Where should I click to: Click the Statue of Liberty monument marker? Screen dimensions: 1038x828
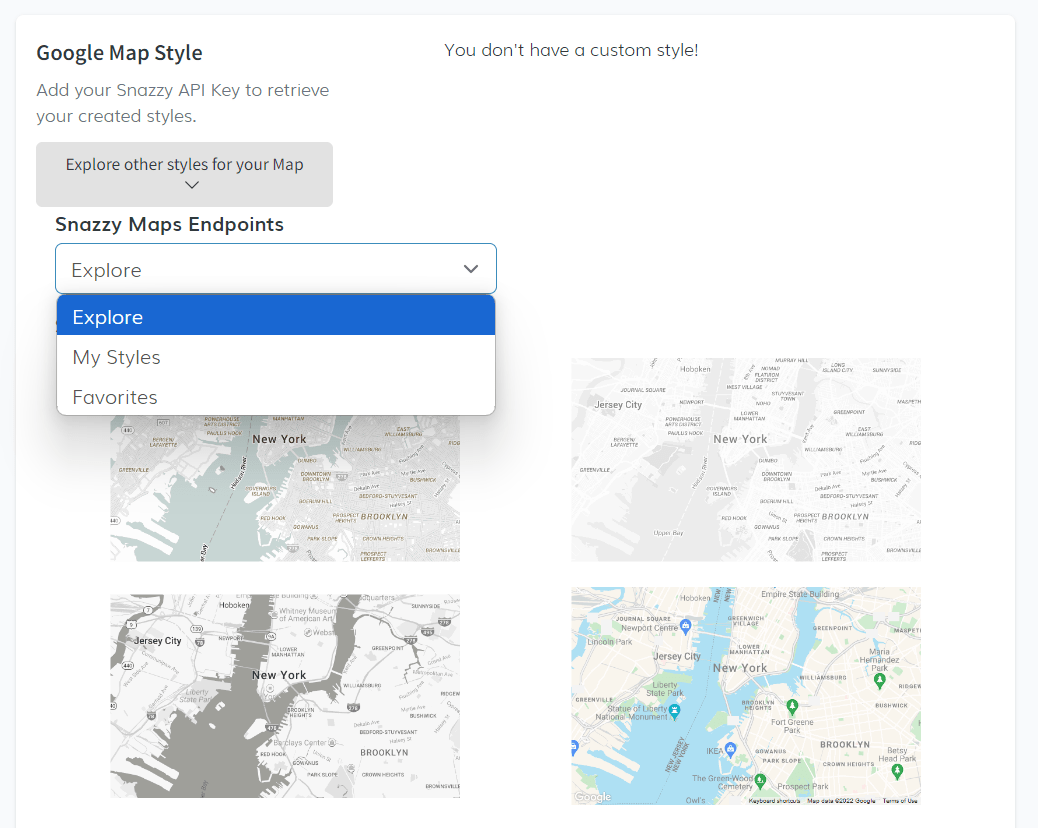[x=675, y=711]
